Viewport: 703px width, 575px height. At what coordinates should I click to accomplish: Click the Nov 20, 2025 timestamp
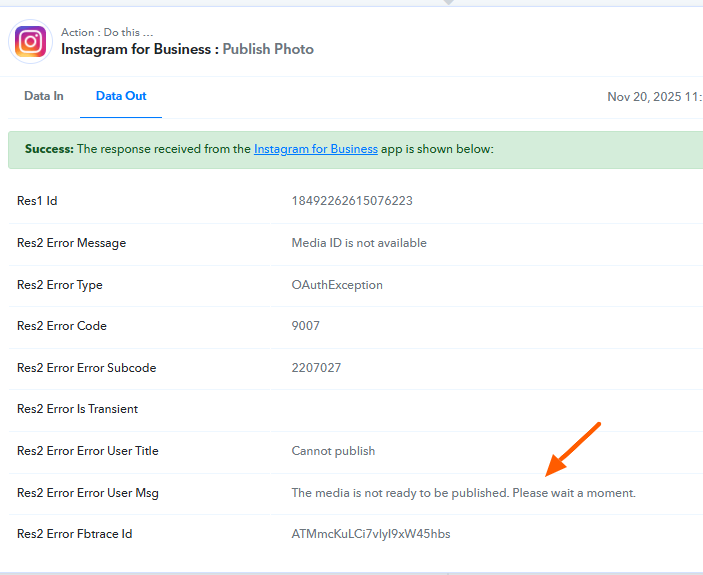(654, 97)
